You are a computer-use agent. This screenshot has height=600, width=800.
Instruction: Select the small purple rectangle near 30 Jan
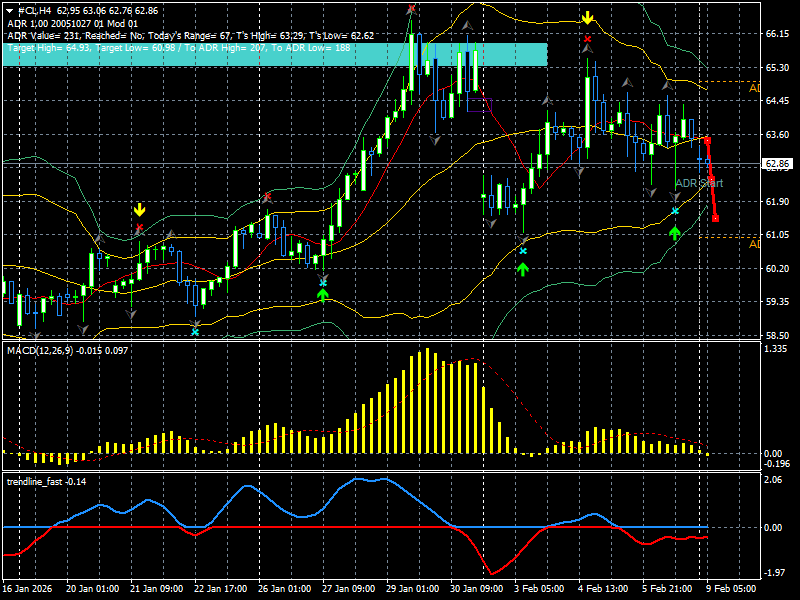coord(479,105)
